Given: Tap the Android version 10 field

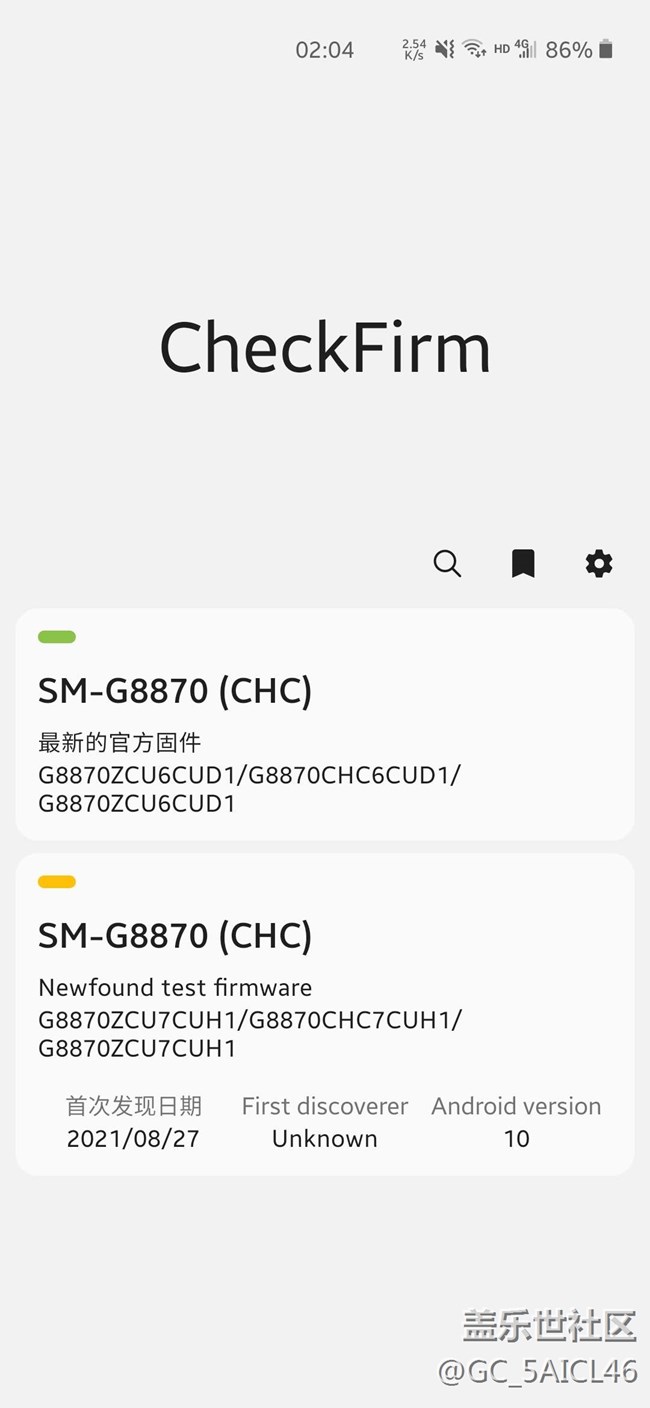Looking at the screenshot, I should tap(516, 1138).
